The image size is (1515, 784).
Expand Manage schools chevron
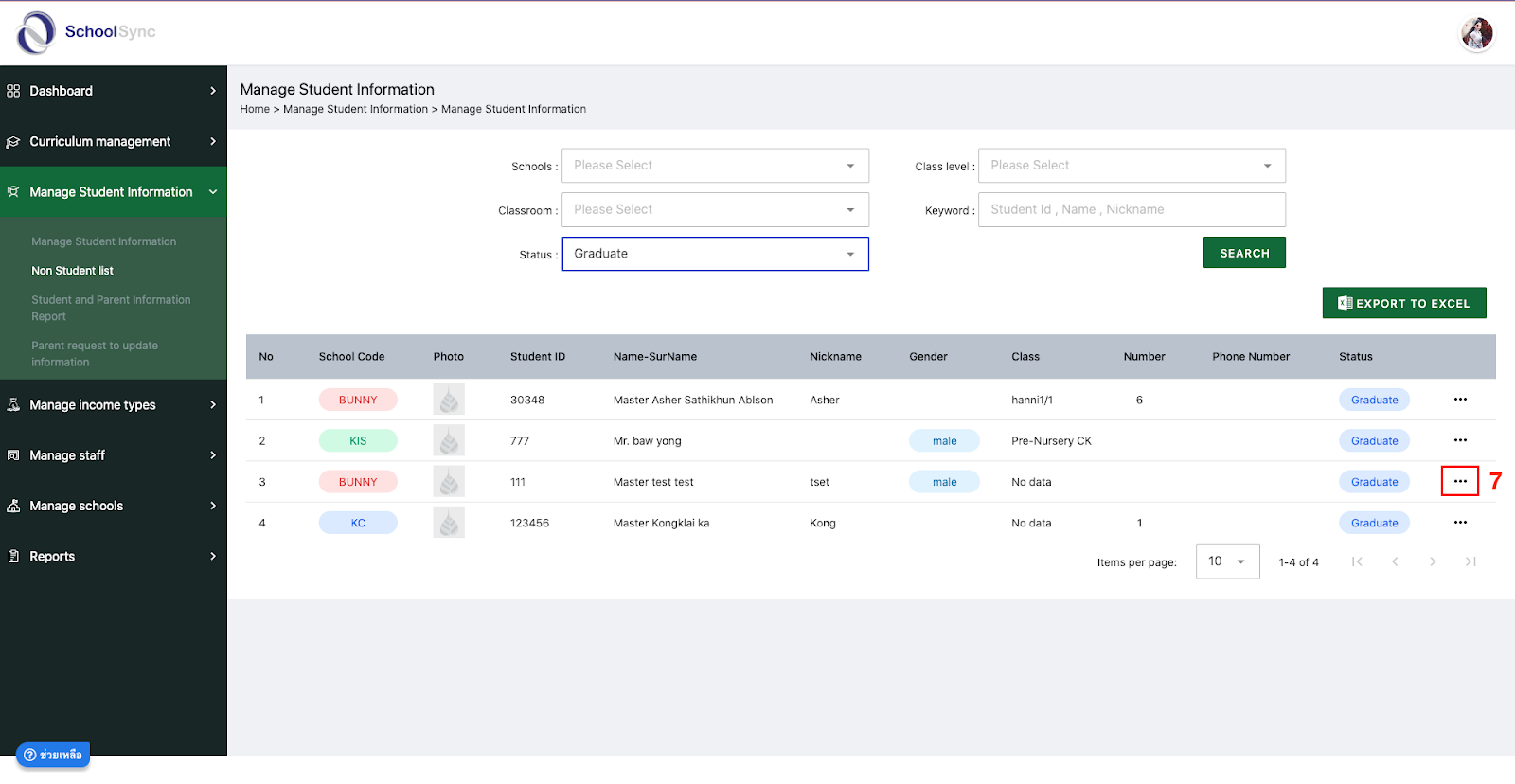(213, 506)
